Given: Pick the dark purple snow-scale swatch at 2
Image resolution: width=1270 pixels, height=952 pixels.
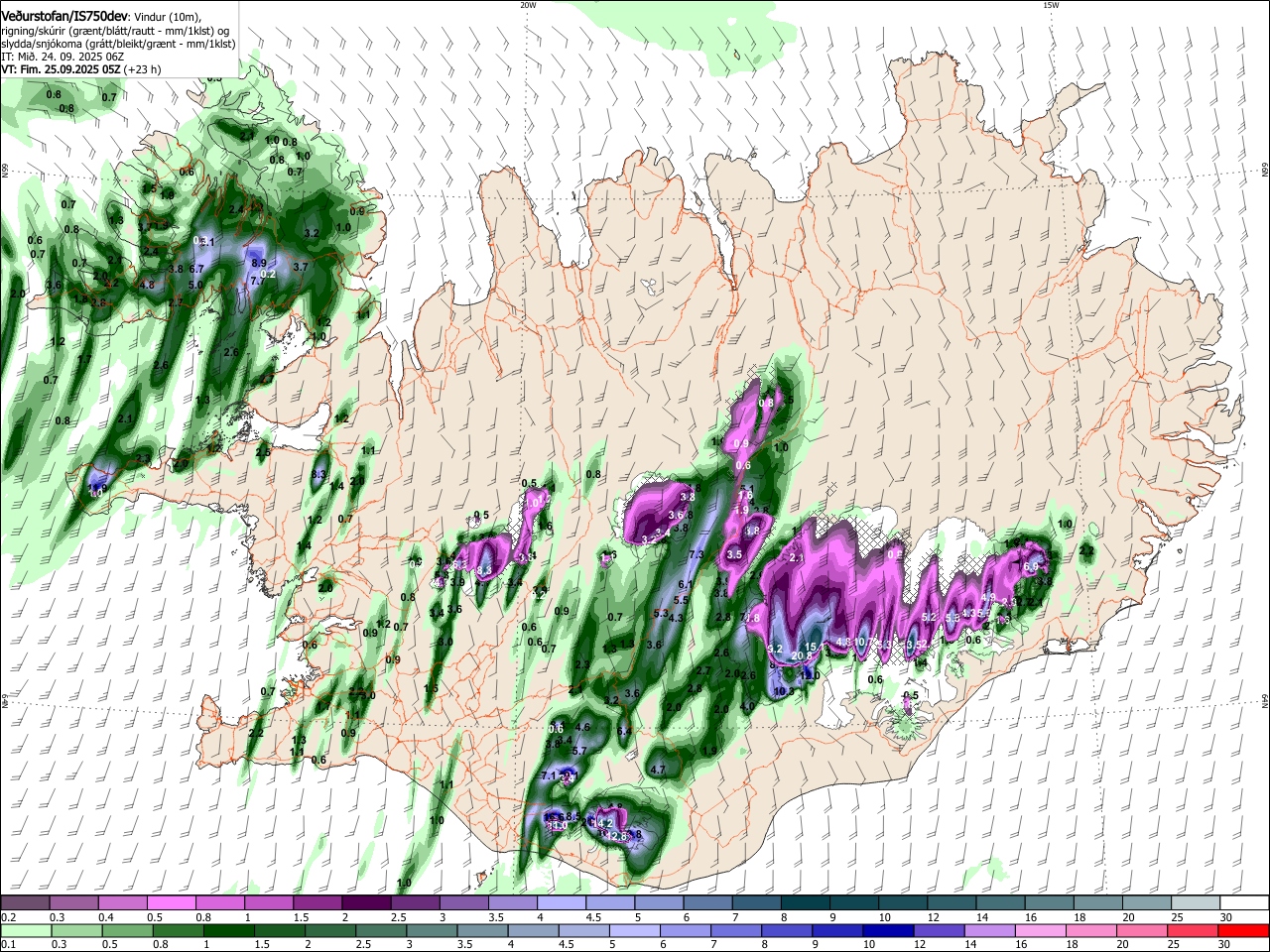Looking at the screenshot, I should click(366, 903).
